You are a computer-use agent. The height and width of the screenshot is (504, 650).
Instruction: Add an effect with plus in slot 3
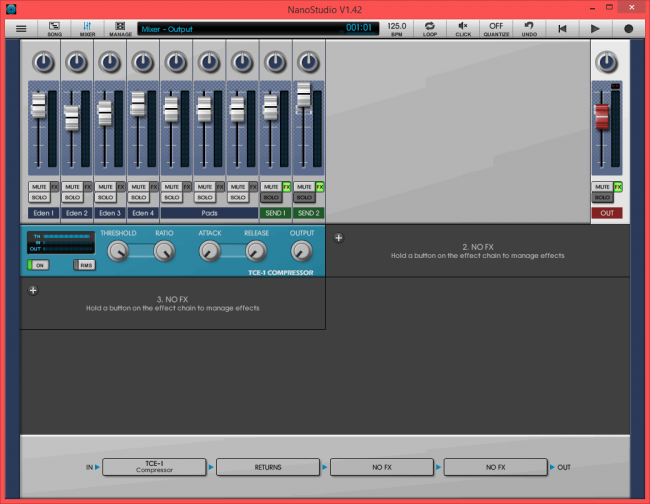click(33, 290)
